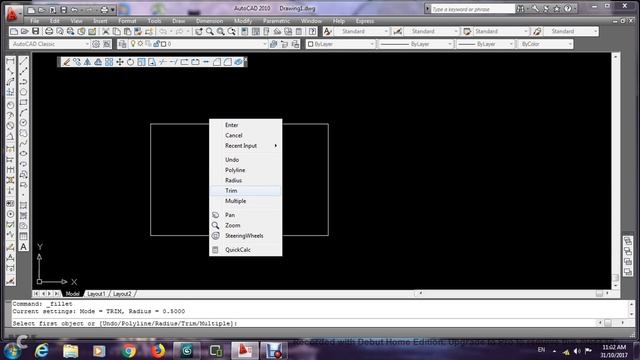
Task: Open the File menu
Action: (35, 21)
